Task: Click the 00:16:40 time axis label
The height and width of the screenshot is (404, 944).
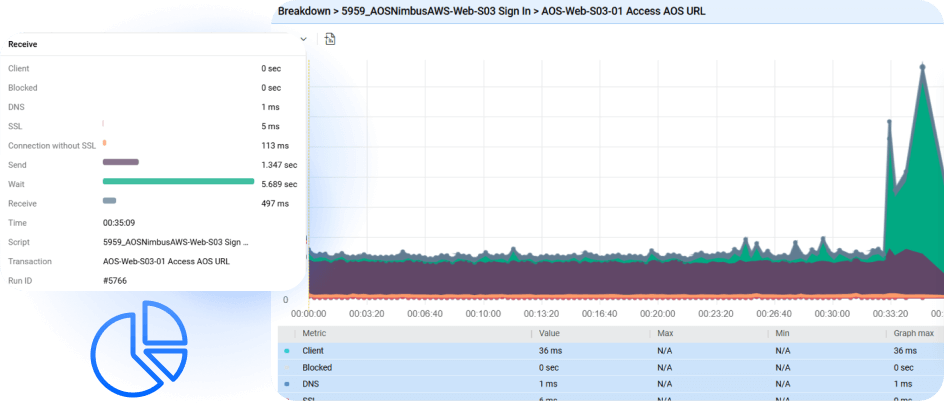Action: 598,314
